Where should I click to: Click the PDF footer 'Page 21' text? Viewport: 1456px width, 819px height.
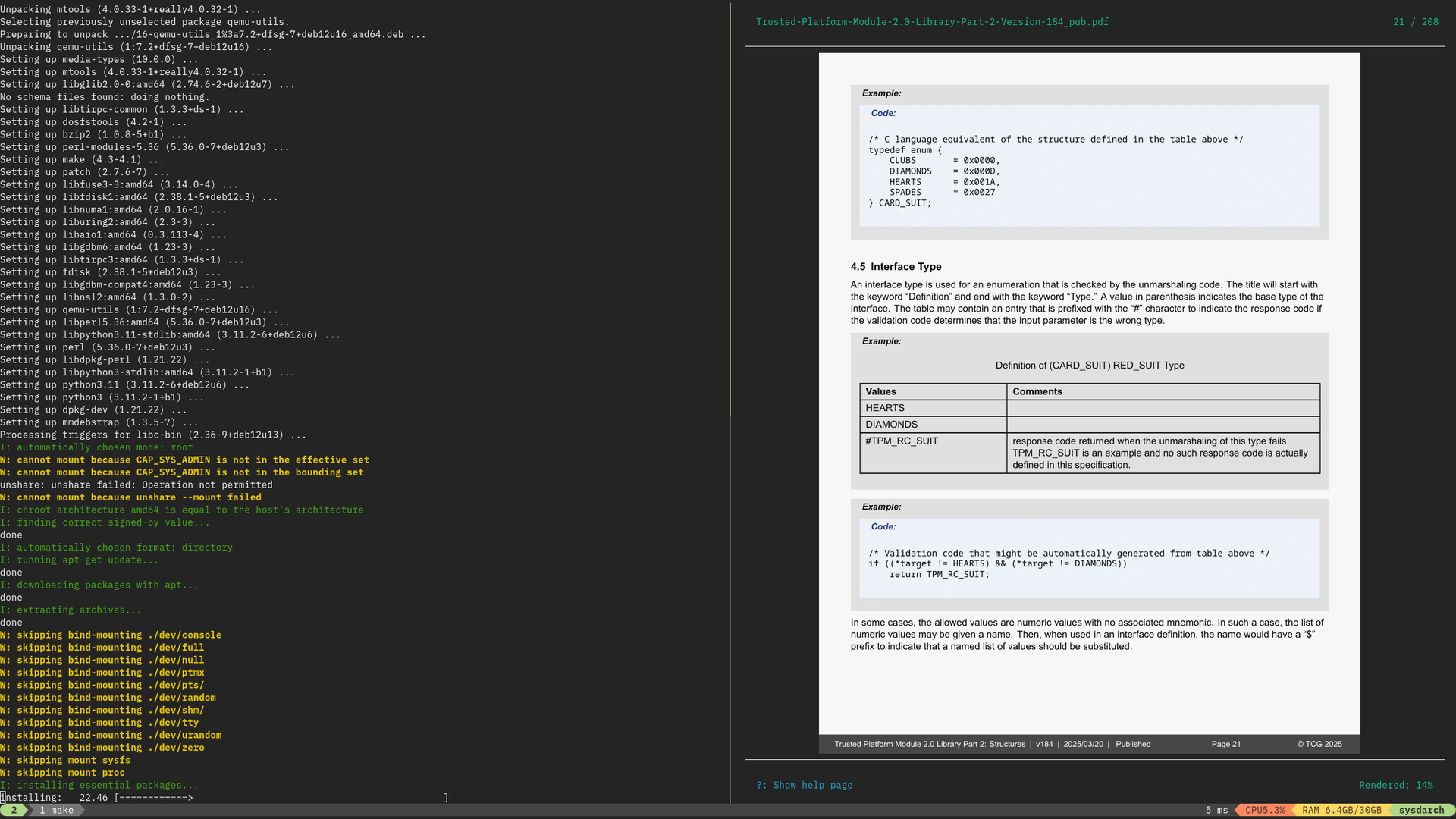click(1225, 744)
